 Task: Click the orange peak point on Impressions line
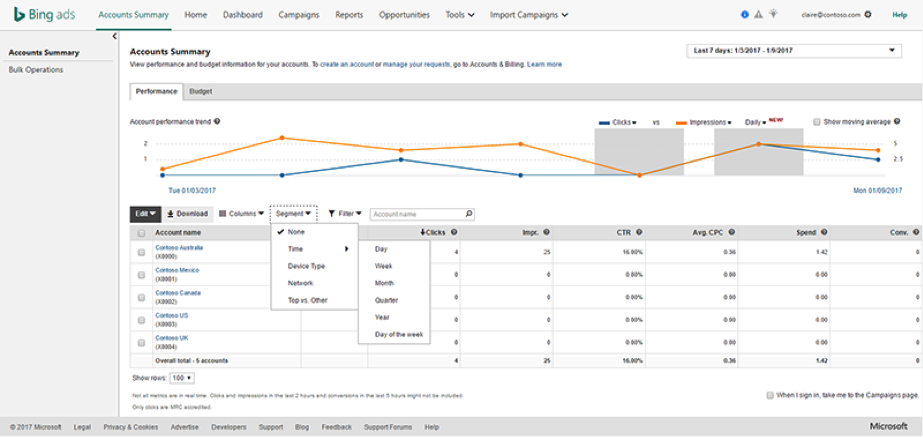[x=282, y=138]
